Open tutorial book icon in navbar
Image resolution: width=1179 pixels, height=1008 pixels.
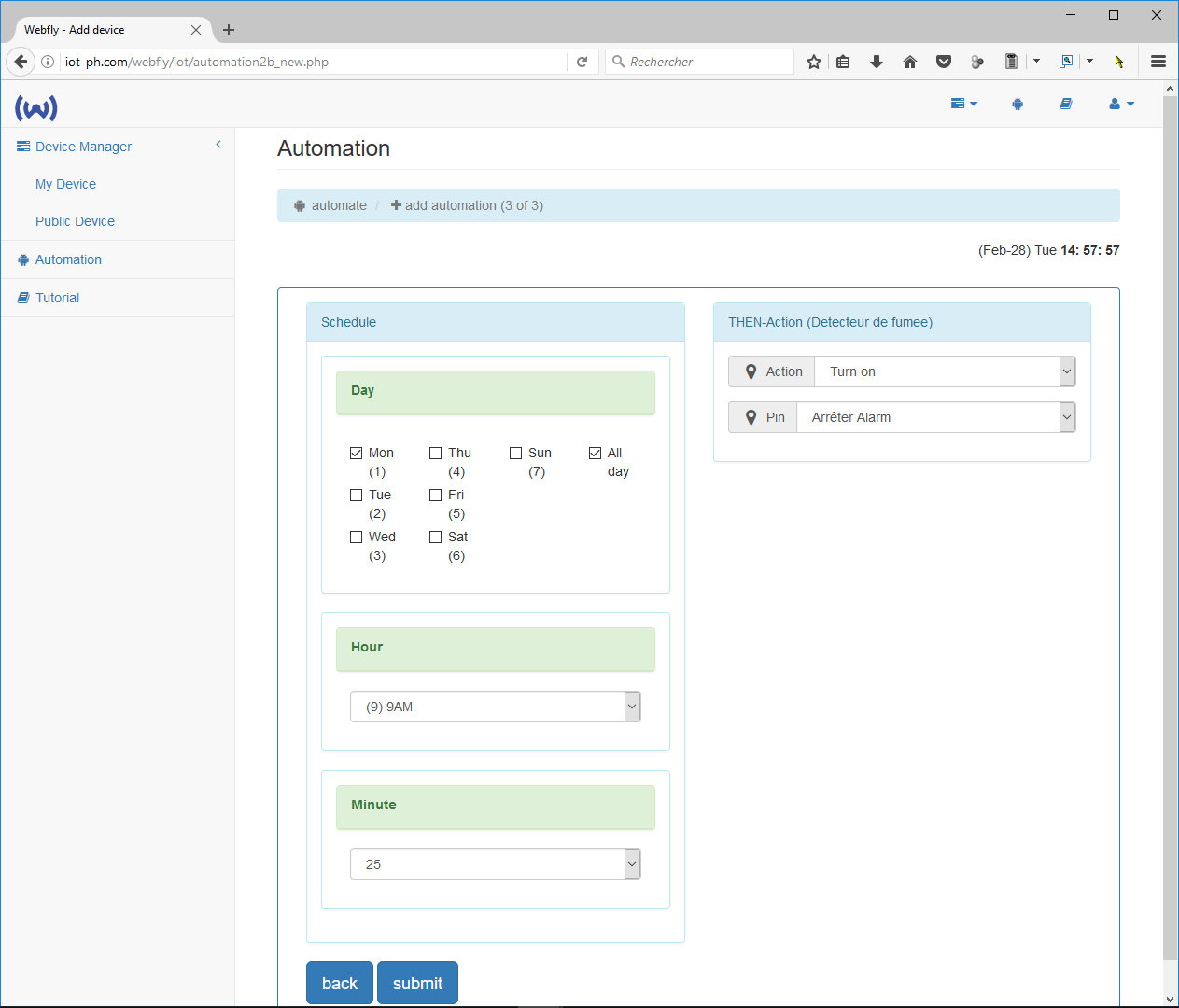1065,104
